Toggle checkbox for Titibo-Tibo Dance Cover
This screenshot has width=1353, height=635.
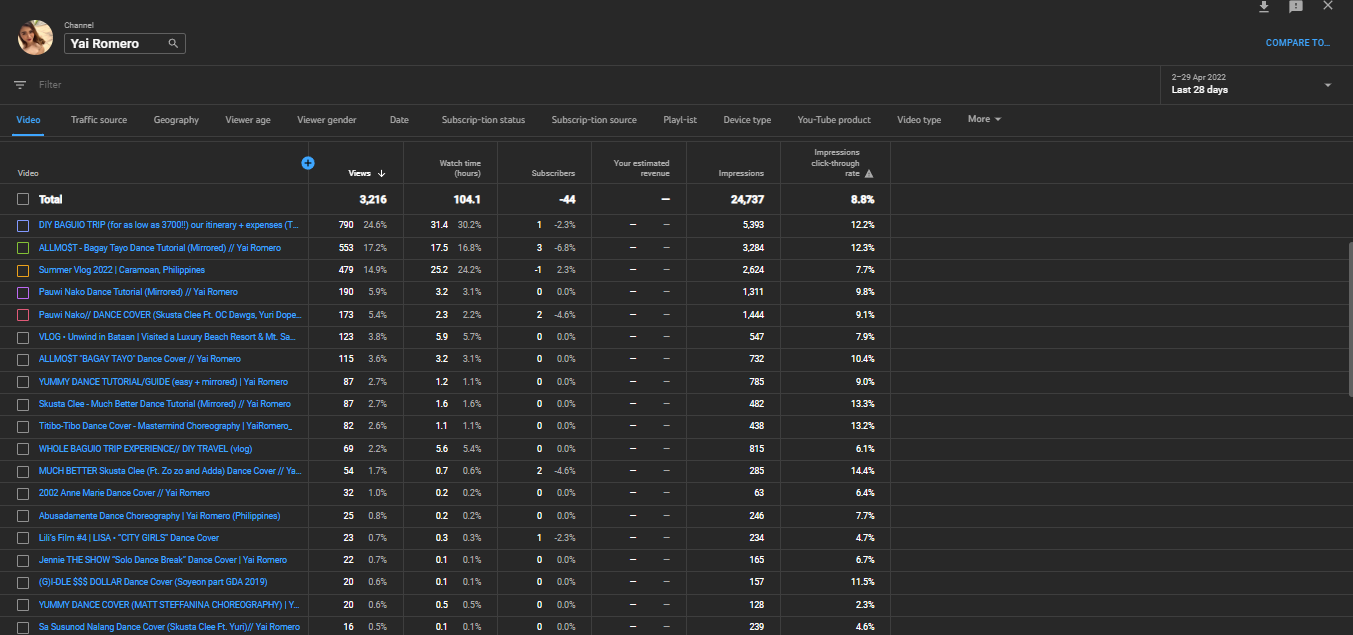point(23,426)
